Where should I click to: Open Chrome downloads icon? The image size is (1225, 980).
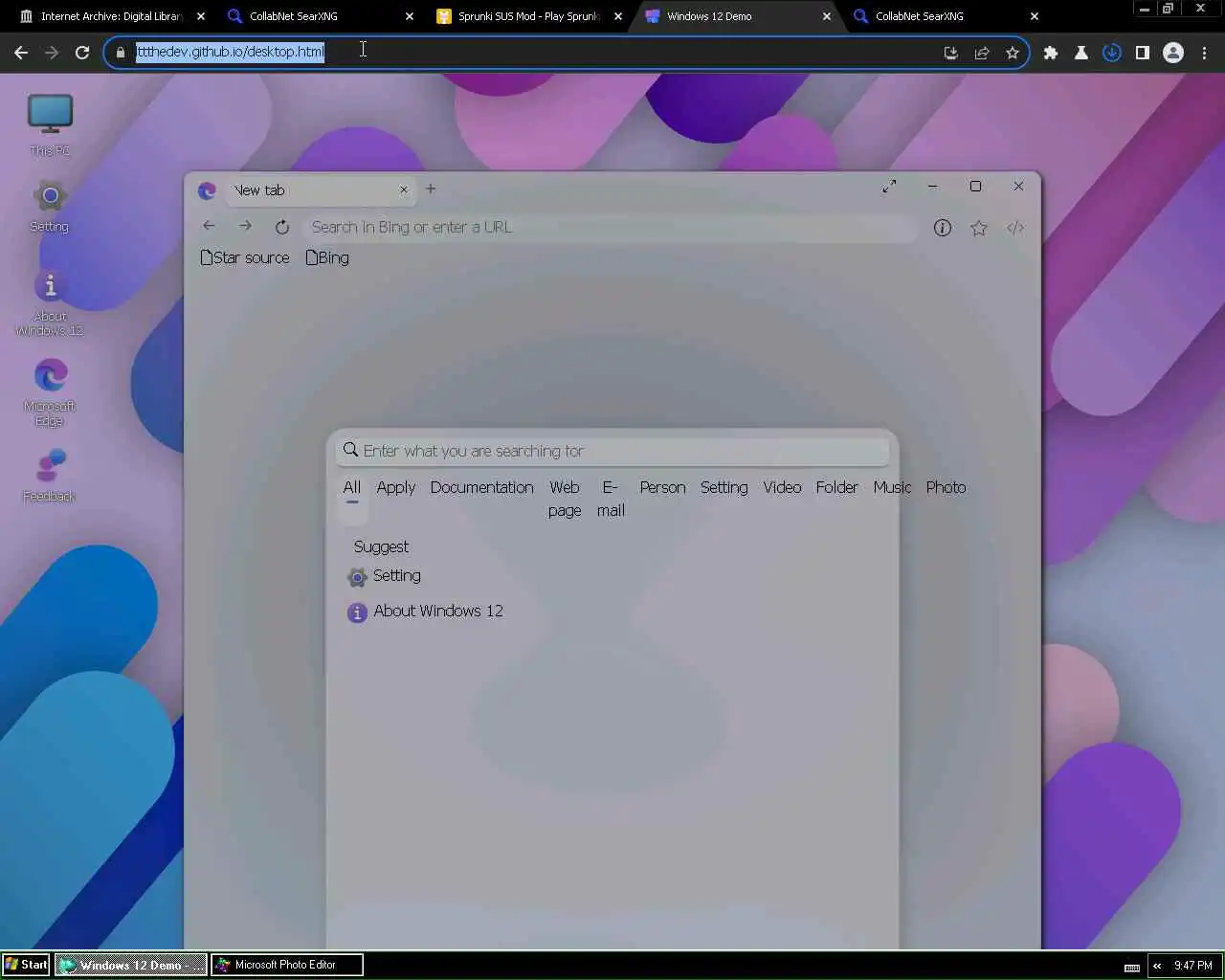[1112, 53]
